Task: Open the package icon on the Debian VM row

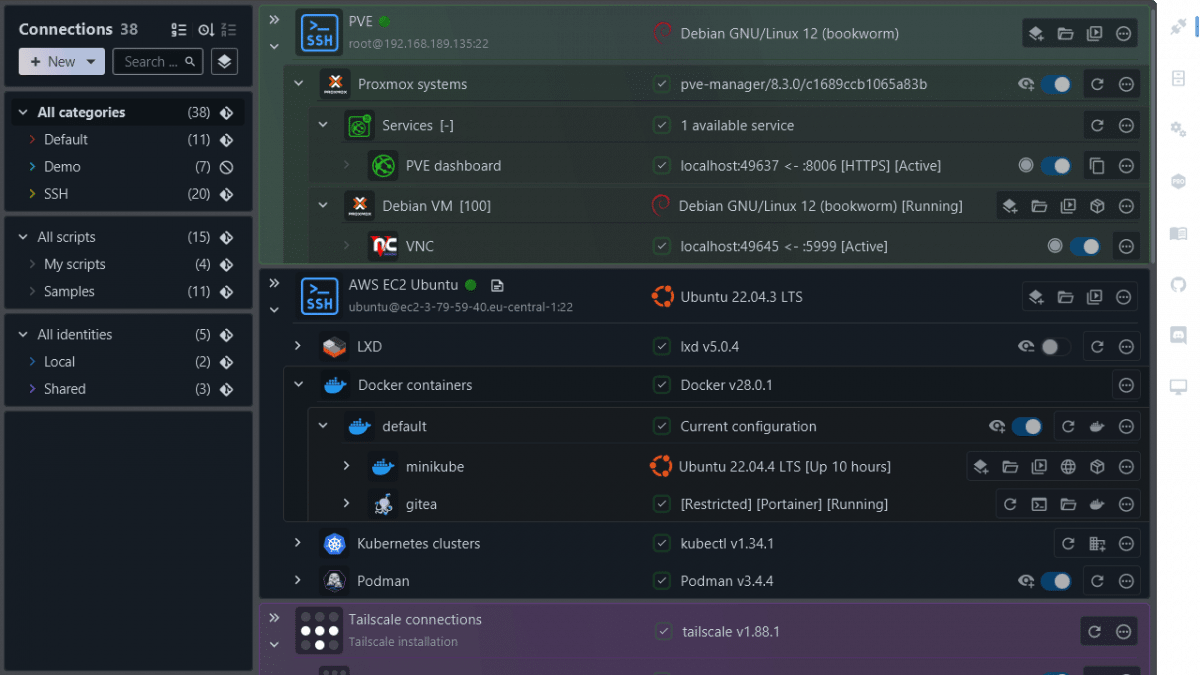Action: 1096,206
